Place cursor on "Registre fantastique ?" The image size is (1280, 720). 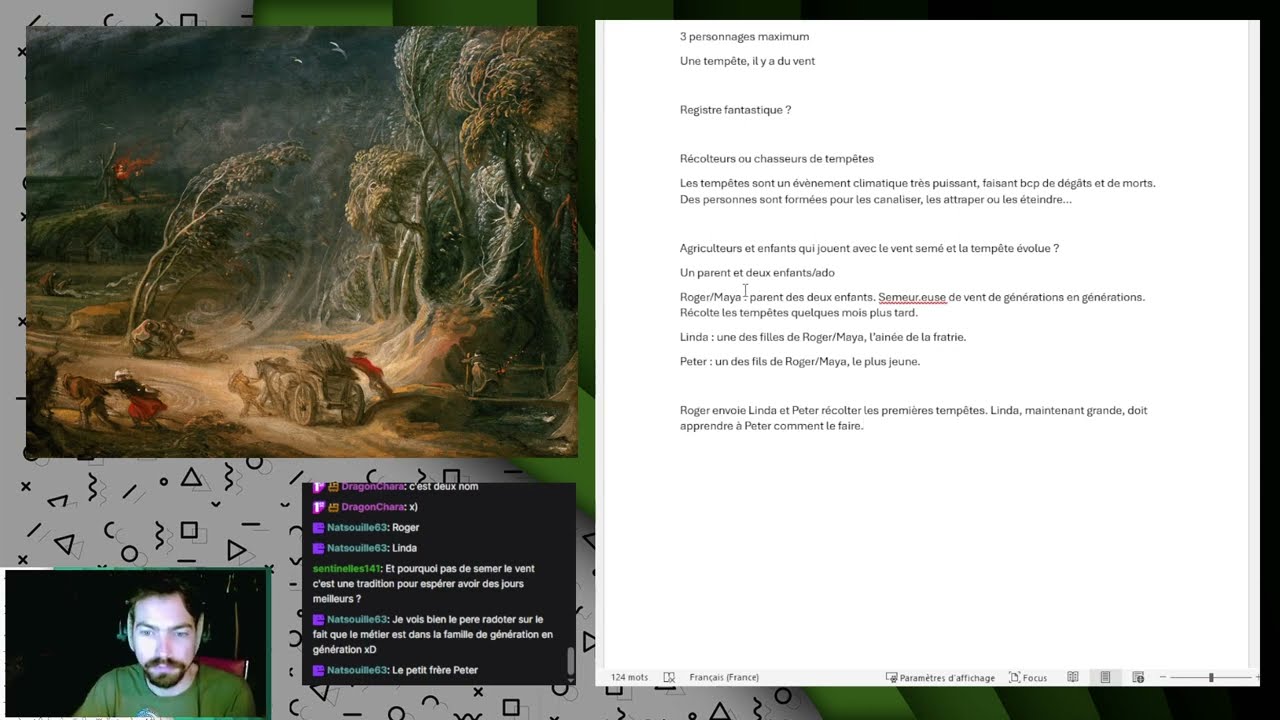coord(735,110)
